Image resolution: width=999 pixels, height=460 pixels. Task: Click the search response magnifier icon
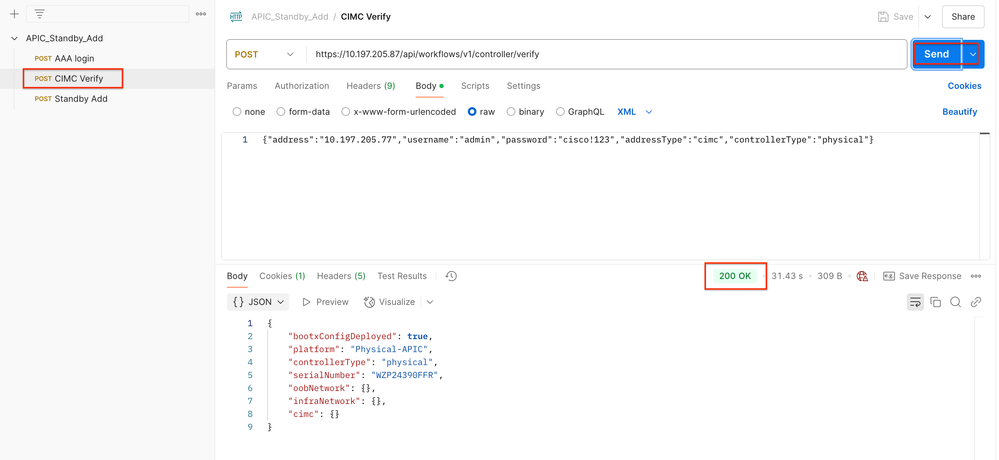pyautogui.click(x=955, y=302)
